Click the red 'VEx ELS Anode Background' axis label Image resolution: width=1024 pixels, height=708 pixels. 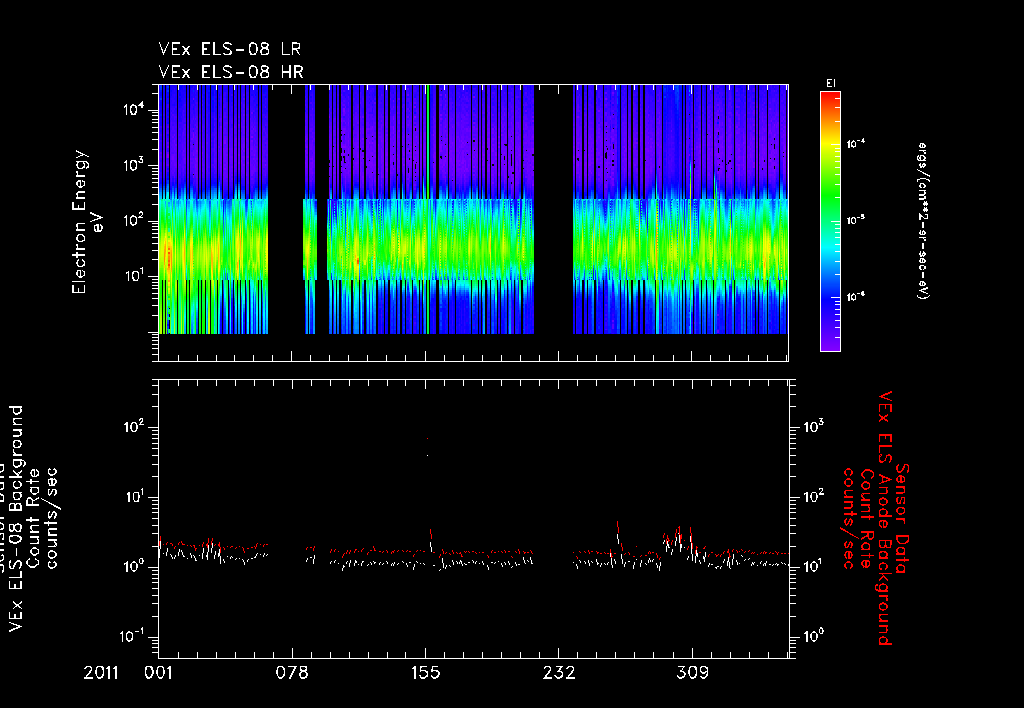point(885,518)
